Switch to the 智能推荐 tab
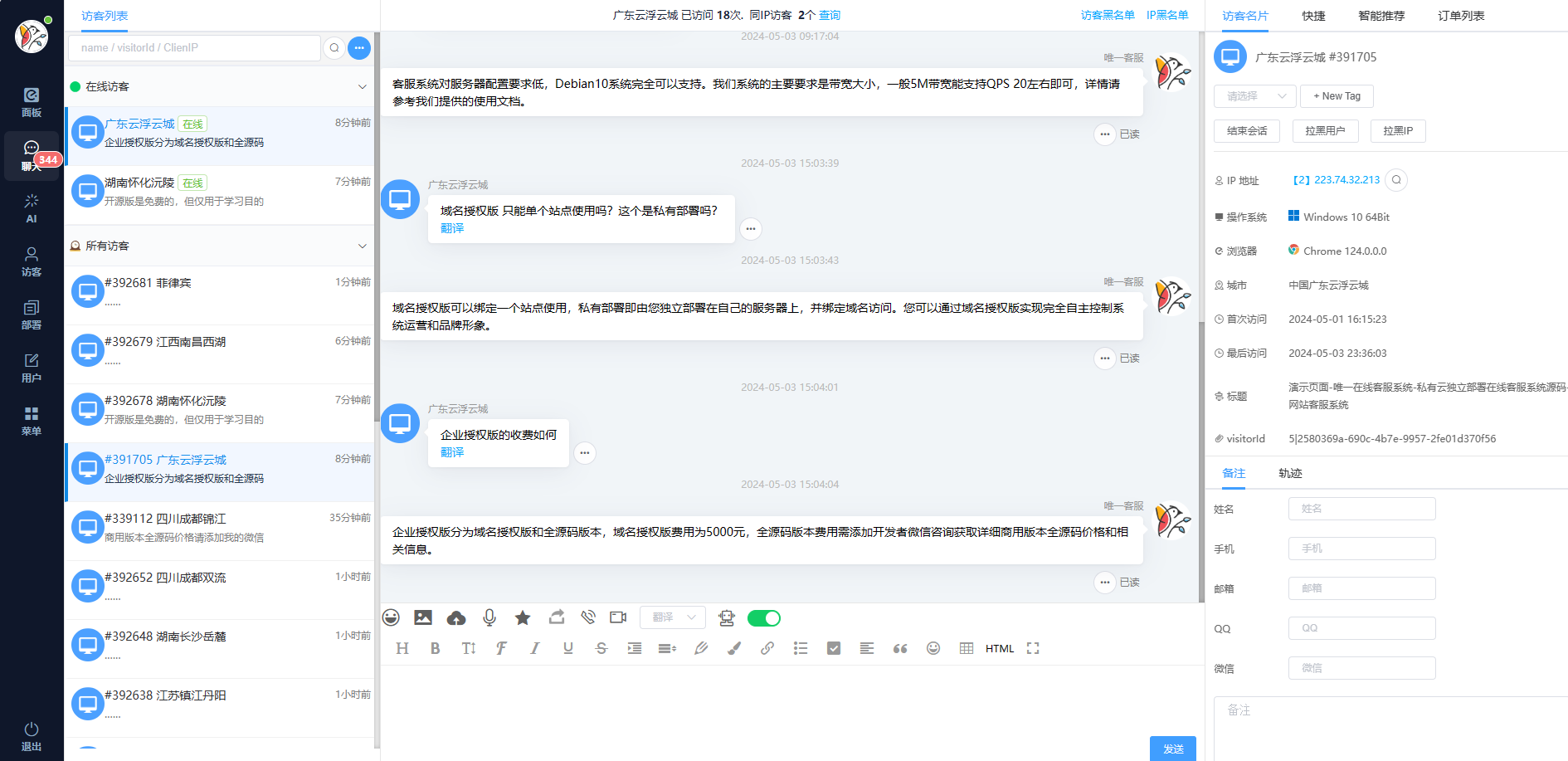 point(1381,16)
